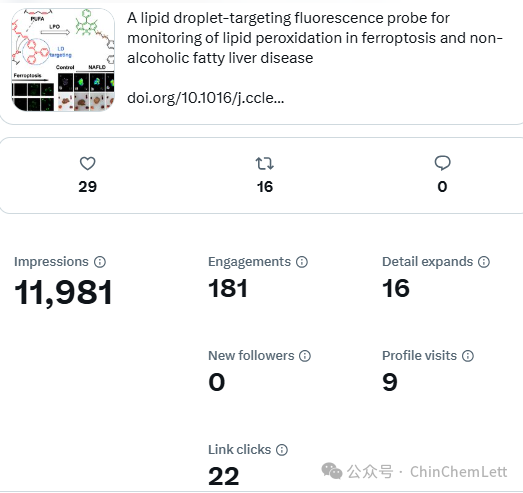Open the article graphical abstract thumbnail
Viewport: 523px width, 493px height.
(63, 60)
